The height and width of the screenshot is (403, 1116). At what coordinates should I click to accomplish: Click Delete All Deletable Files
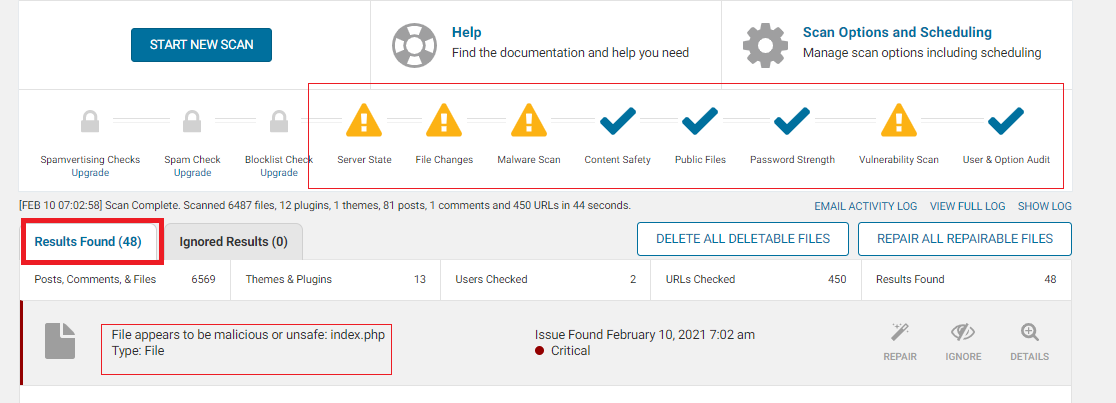pyautogui.click(x=743, y=239)
